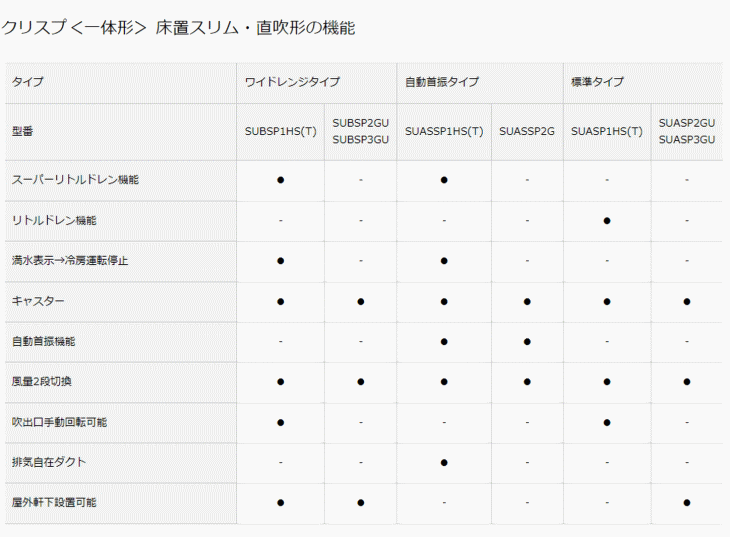Viewport: 730px width, 537px height.
Task: Select the 標準タイプ column header
Action: (x=597, y=82)
